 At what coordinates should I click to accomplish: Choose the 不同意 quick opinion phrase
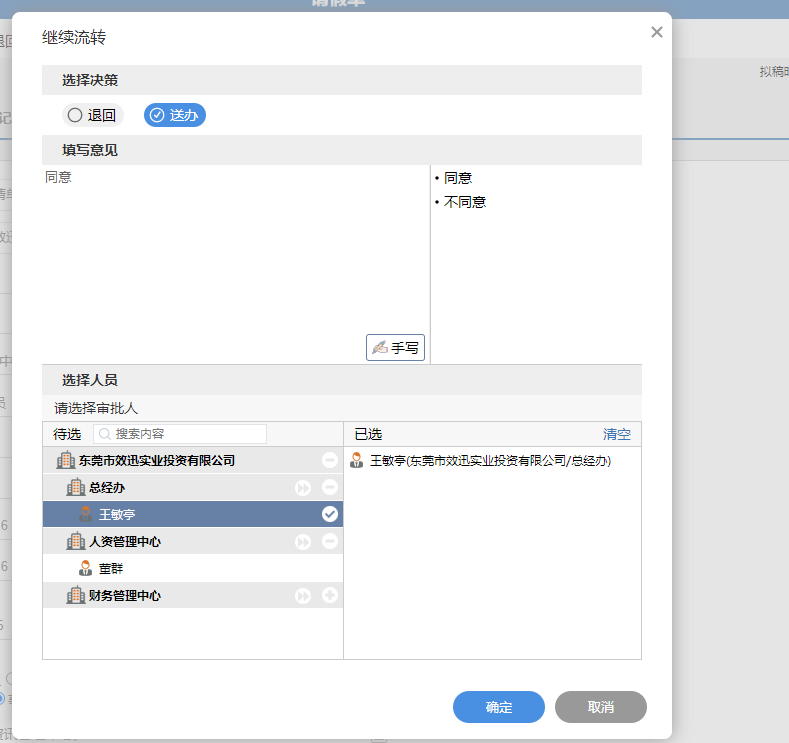click(x=464, y=202)
